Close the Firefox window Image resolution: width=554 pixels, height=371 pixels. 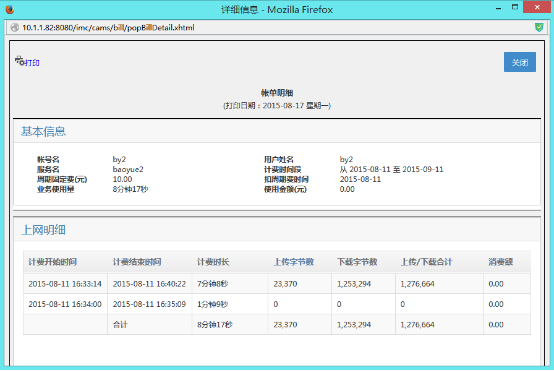tap(537, 7)
